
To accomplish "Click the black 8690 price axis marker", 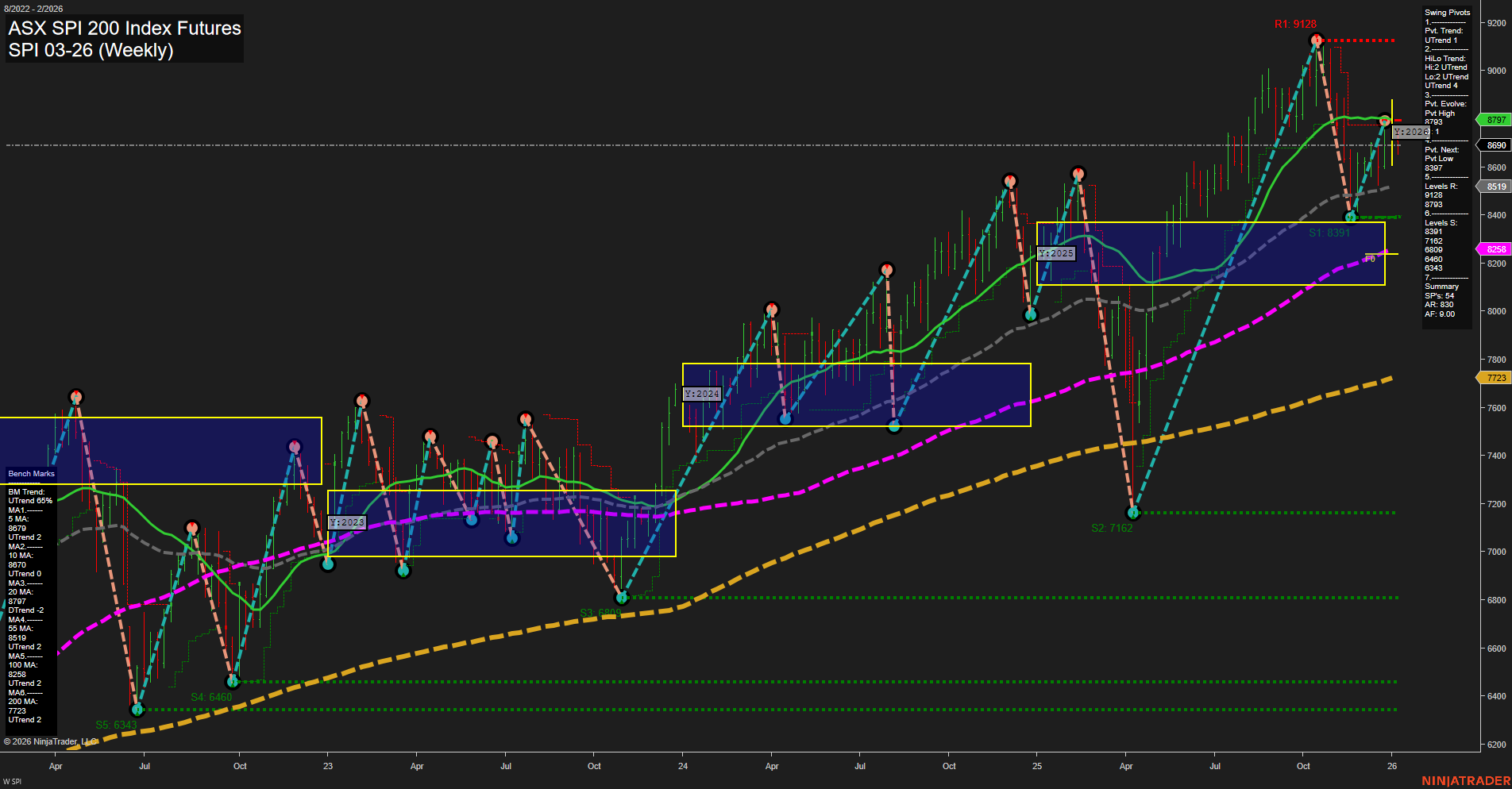I will 1494,145.
